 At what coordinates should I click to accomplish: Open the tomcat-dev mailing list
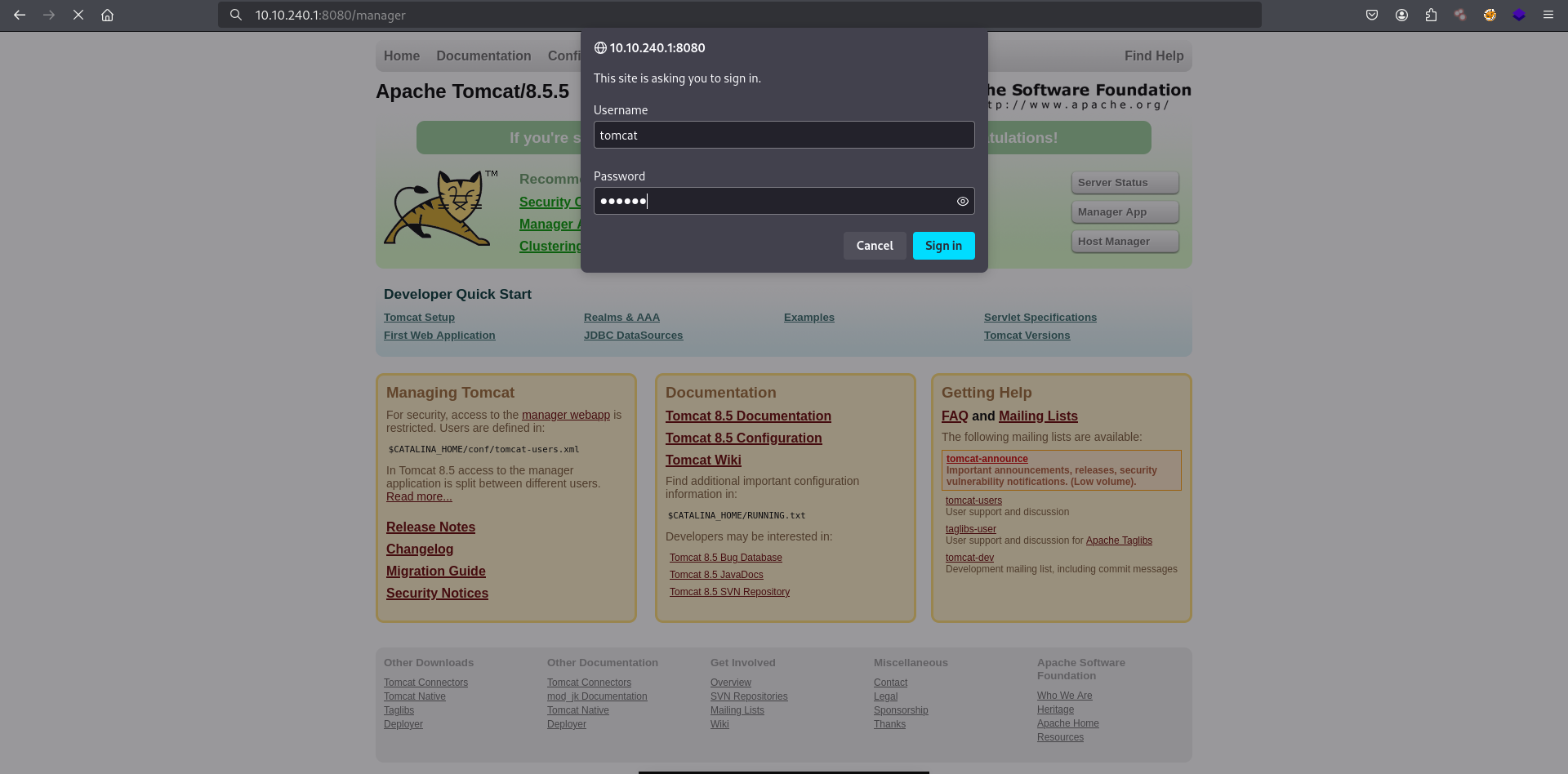click(969, 558)
